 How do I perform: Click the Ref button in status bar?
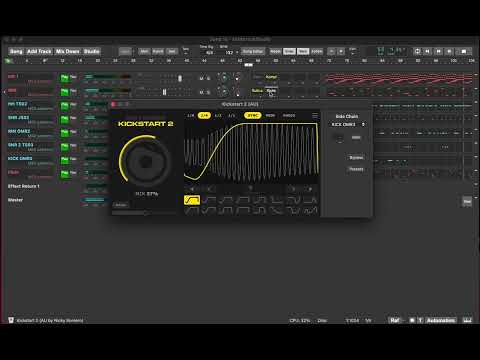[395, 320]
